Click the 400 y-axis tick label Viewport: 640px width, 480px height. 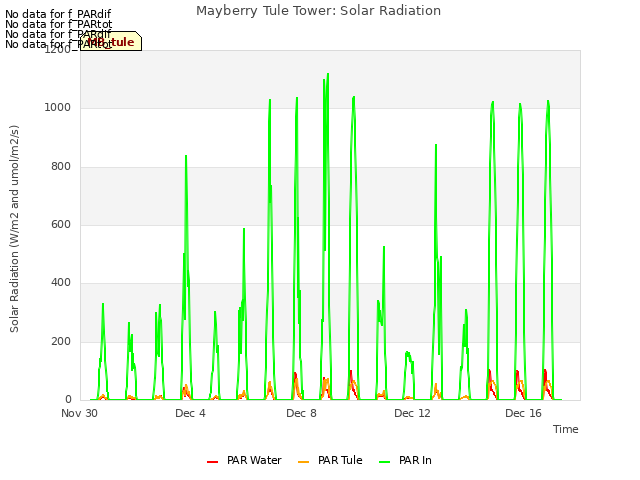coord(61,283)
